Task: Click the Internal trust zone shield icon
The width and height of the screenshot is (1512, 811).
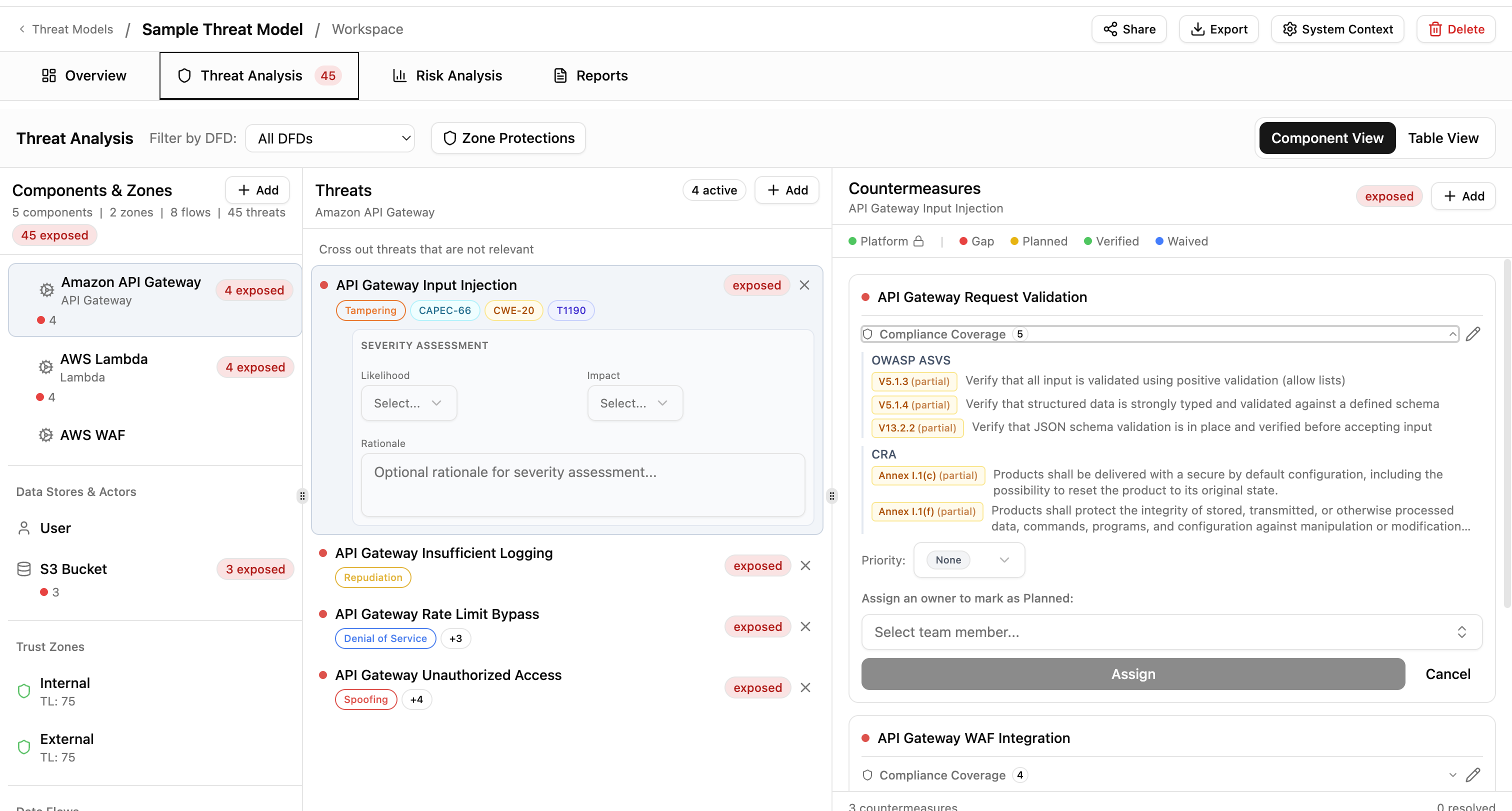Action: (x=24, y=690)
